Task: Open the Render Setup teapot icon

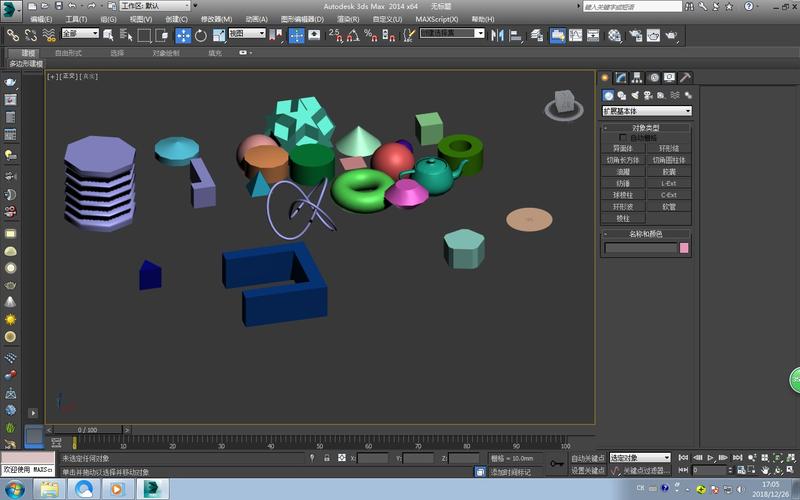Action: (x=636, y=35)
